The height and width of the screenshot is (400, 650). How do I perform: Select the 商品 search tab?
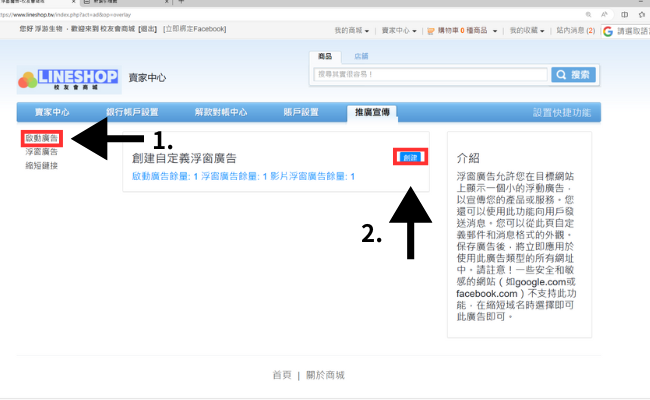pos(325,56)
